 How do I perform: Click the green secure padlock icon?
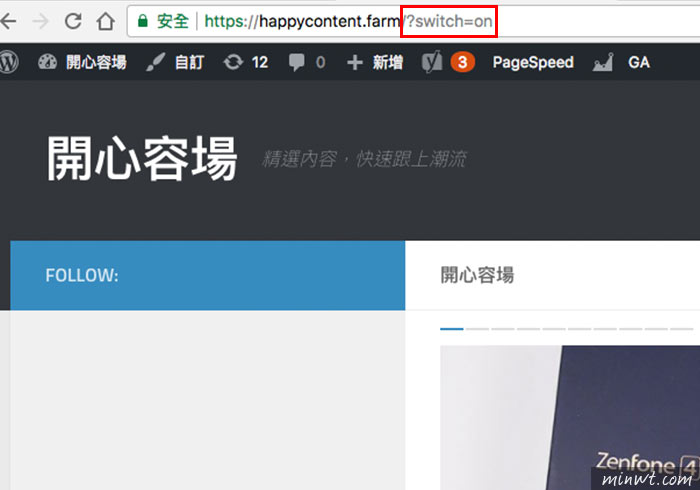point(142,21)
